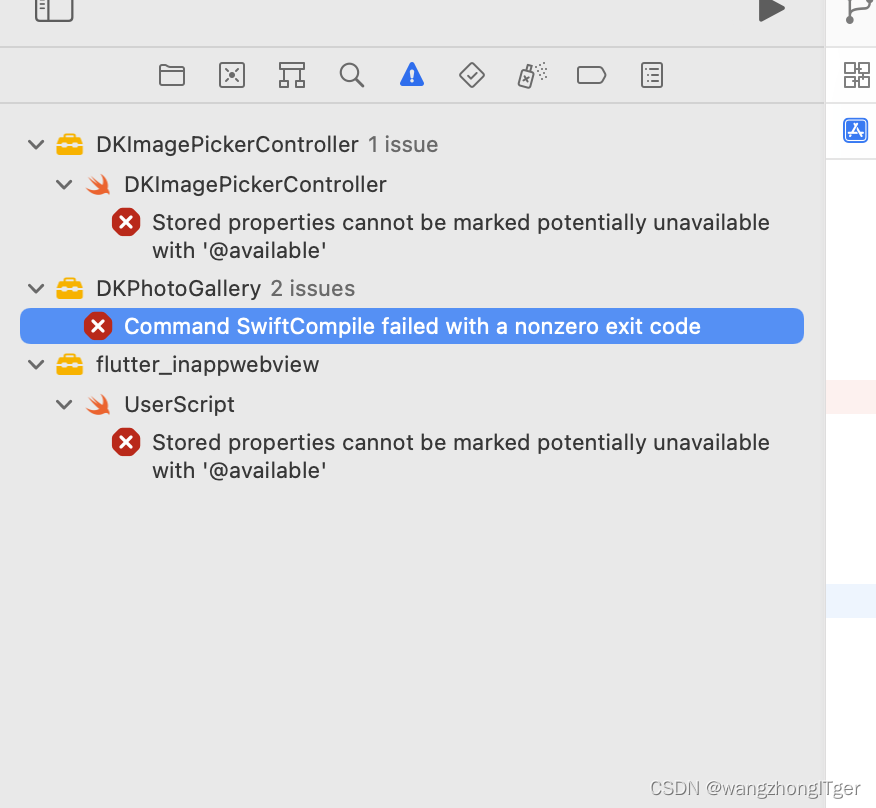Open the CSDN wangzhongITger watermark link
Image resolution: width=876 pixels, height=808 pixels.
(x=755, y=788)
